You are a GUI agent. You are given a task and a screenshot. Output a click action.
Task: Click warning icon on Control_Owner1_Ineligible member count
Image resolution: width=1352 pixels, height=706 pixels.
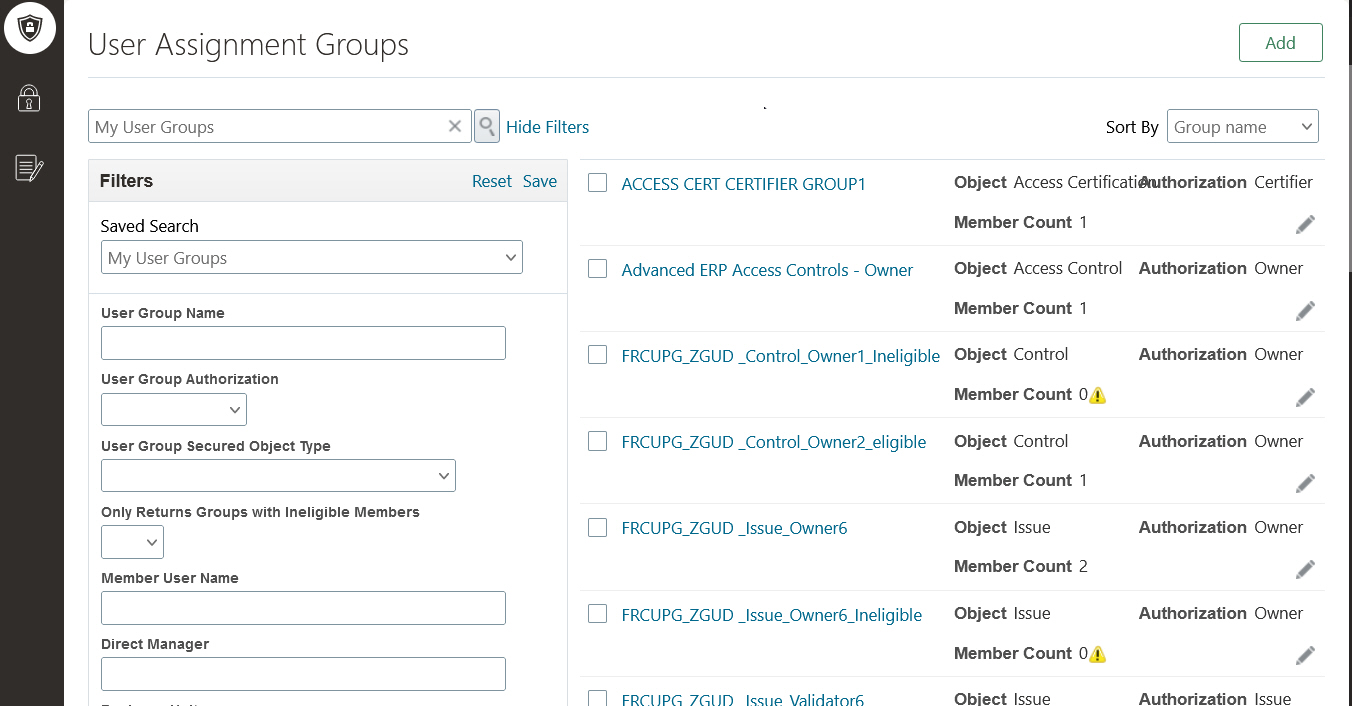[x=1098, y=395]
